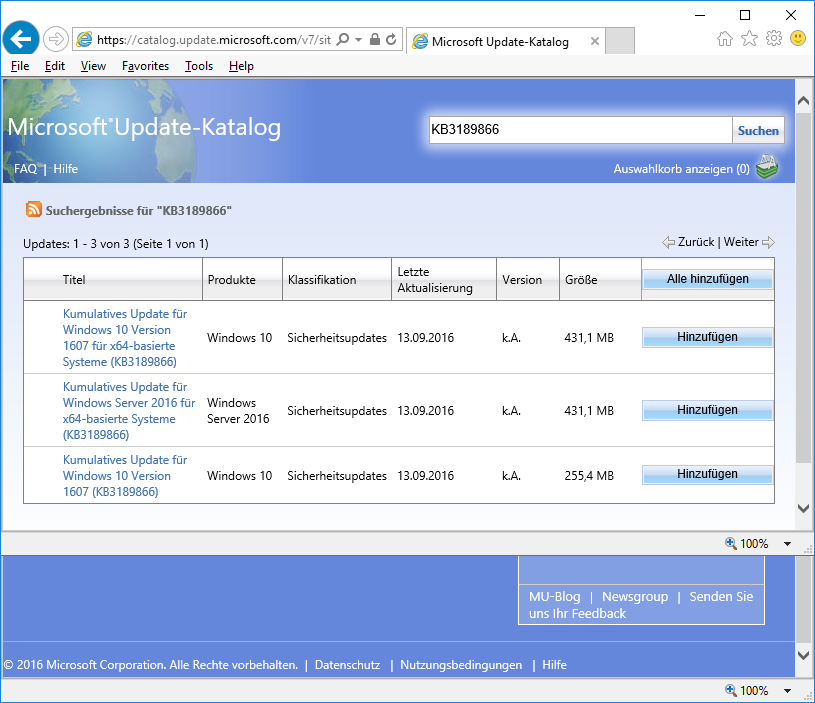Open the Hilfe footer link
This screenshot has height=703, width=815.
pyautogui.click(x=554, y=665)
